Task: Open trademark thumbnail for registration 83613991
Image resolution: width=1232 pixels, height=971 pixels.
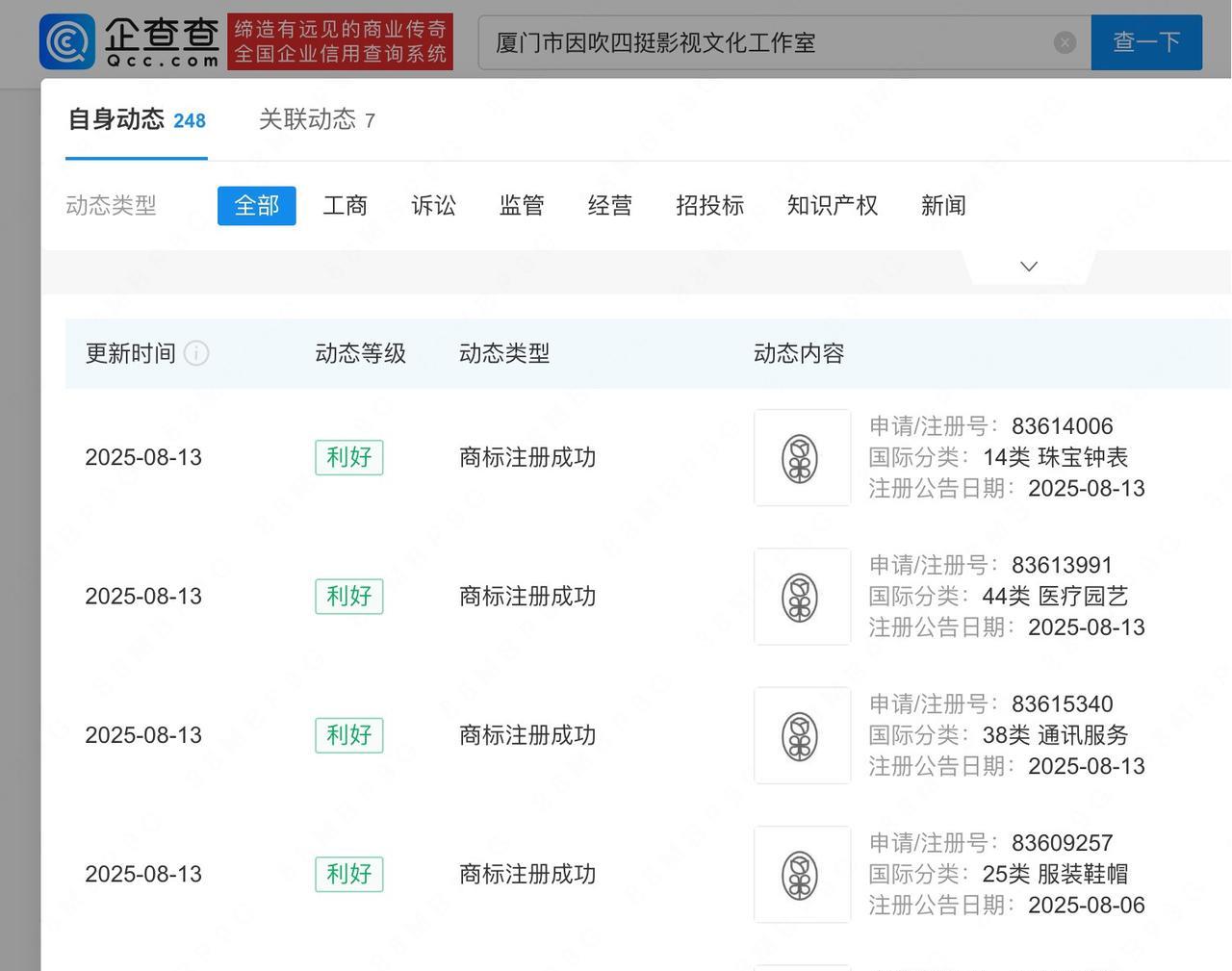Action: coord(801,597)
